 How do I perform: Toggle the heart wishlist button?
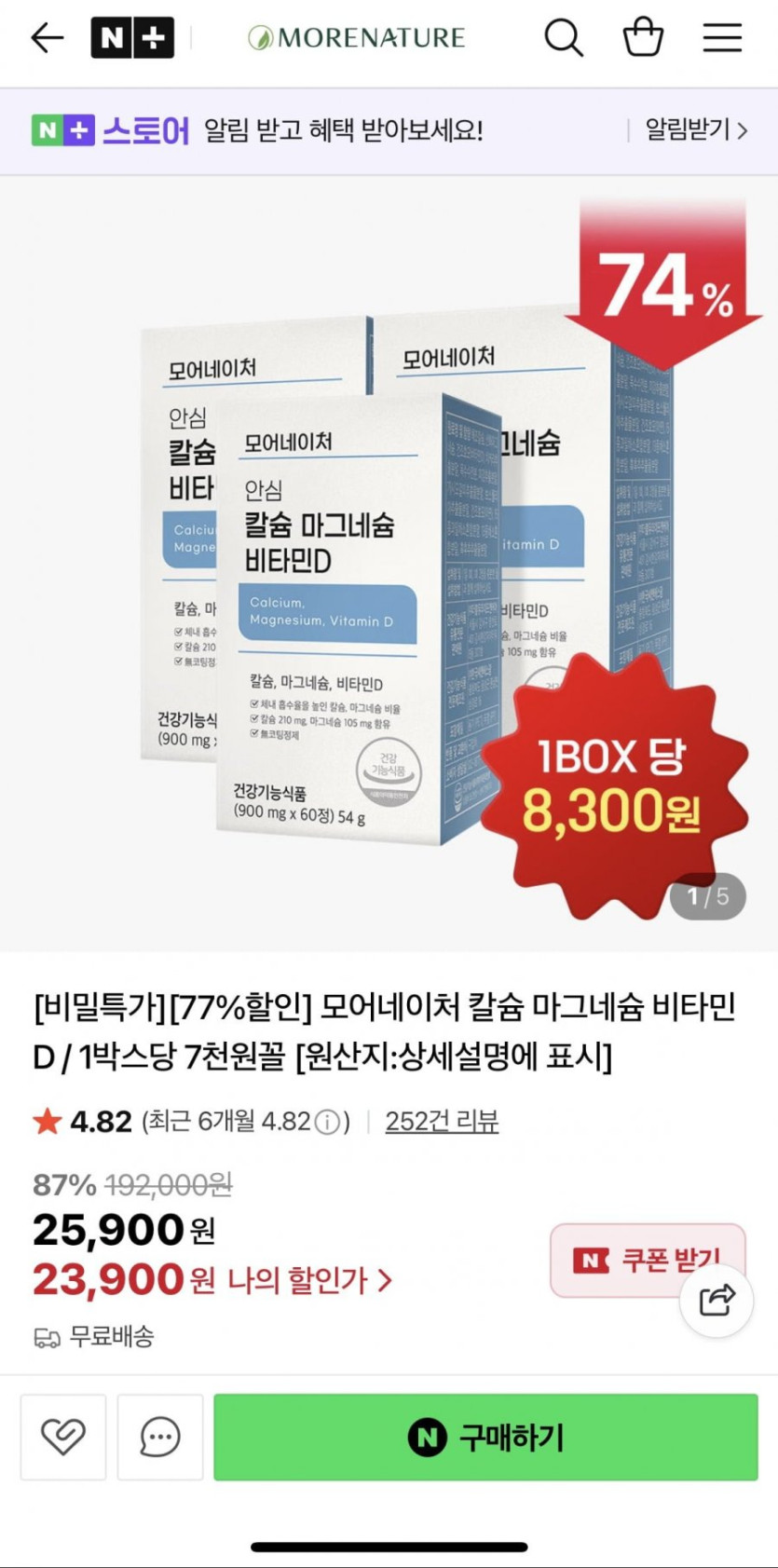[x=63, y=1437]
